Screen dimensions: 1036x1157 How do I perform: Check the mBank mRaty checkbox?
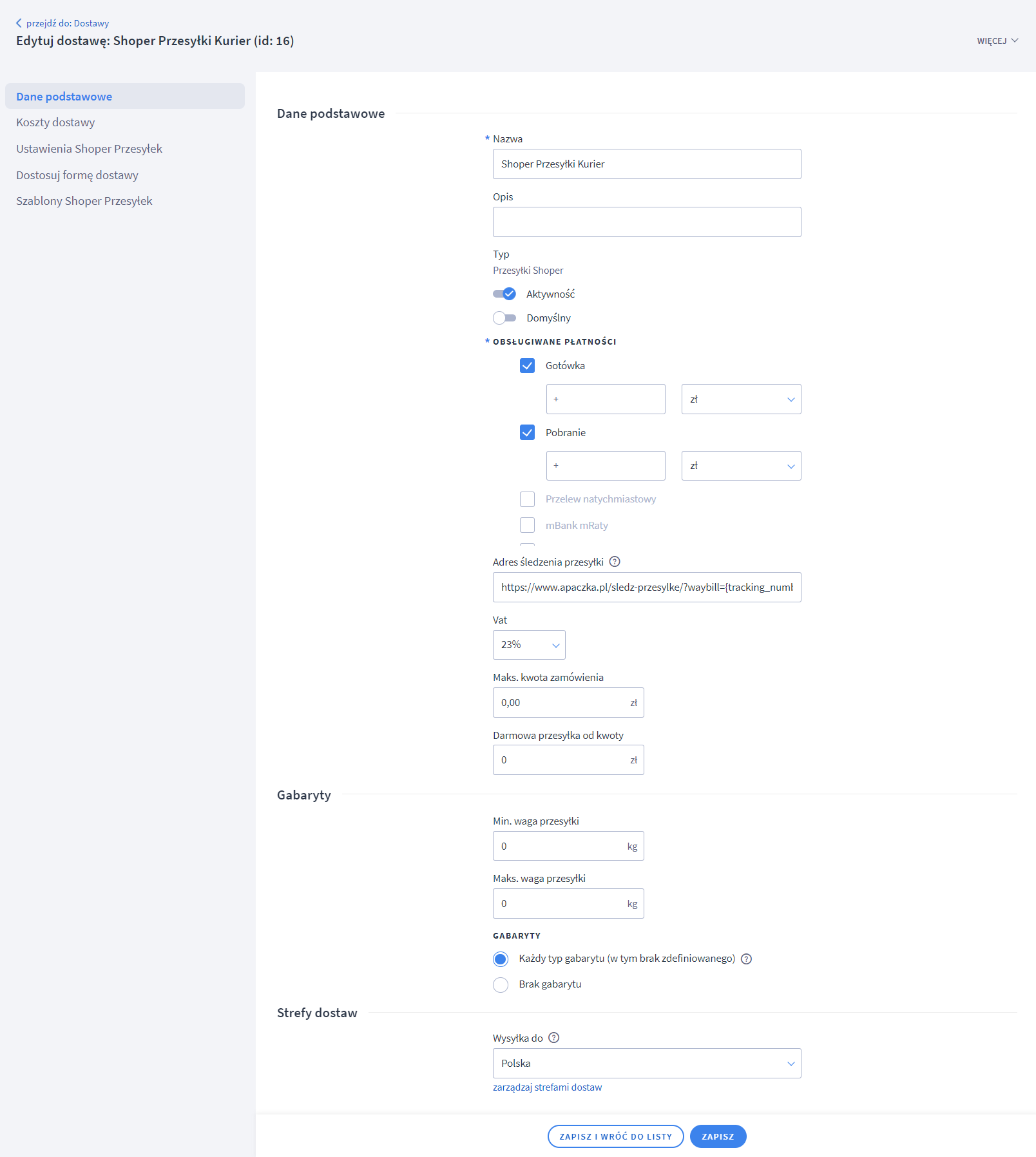[x=527, y=526]
